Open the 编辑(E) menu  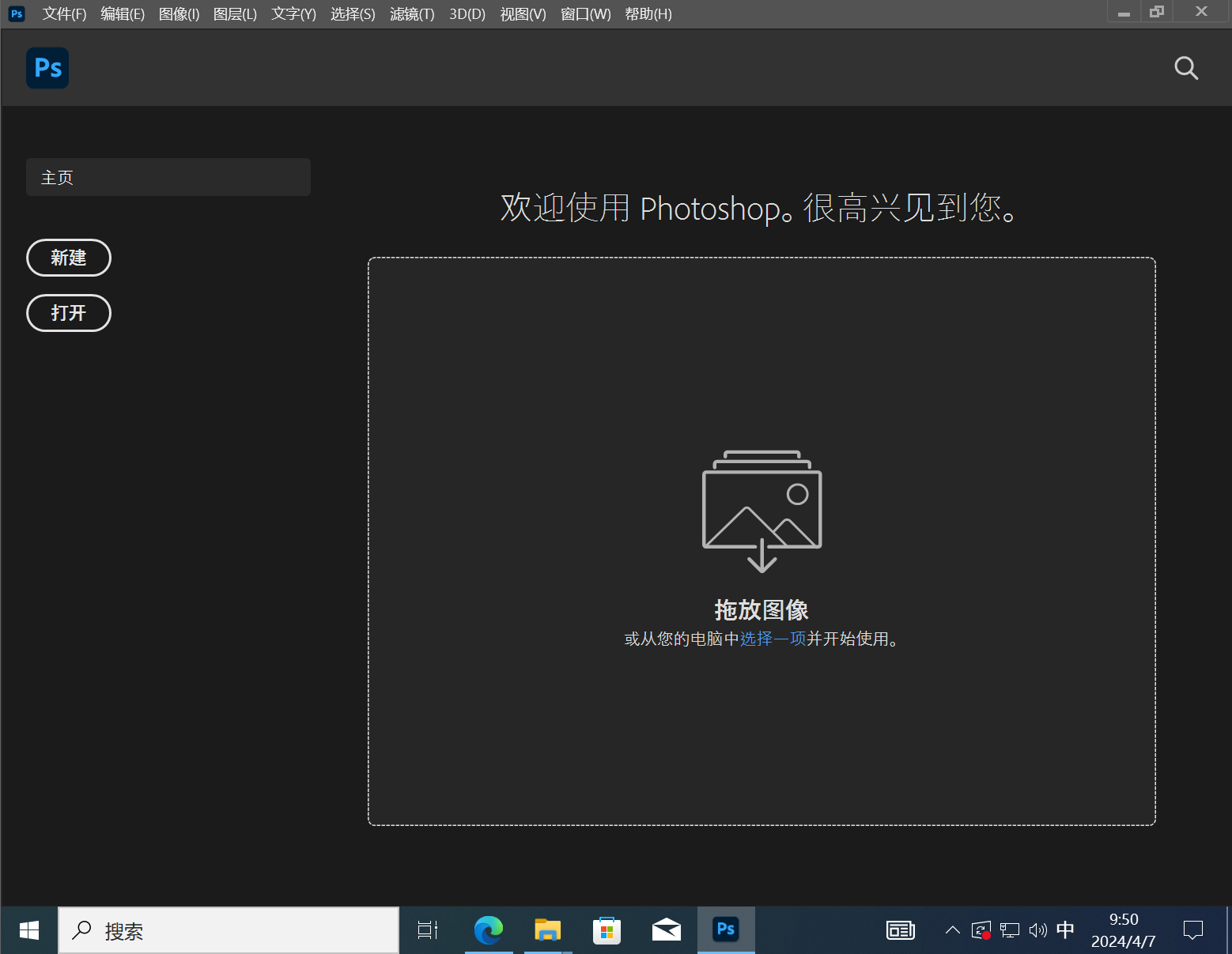123,14
